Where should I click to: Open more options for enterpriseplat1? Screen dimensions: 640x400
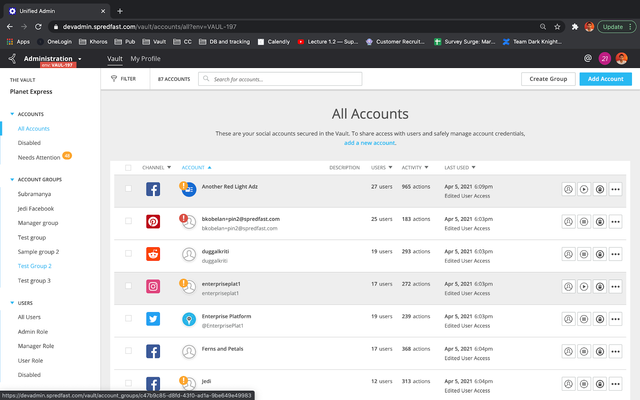click(x=616, y=287)
